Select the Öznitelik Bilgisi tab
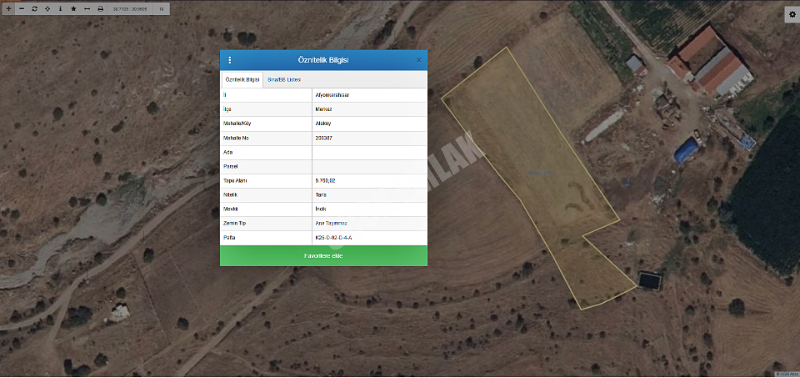 click(242, 80)
